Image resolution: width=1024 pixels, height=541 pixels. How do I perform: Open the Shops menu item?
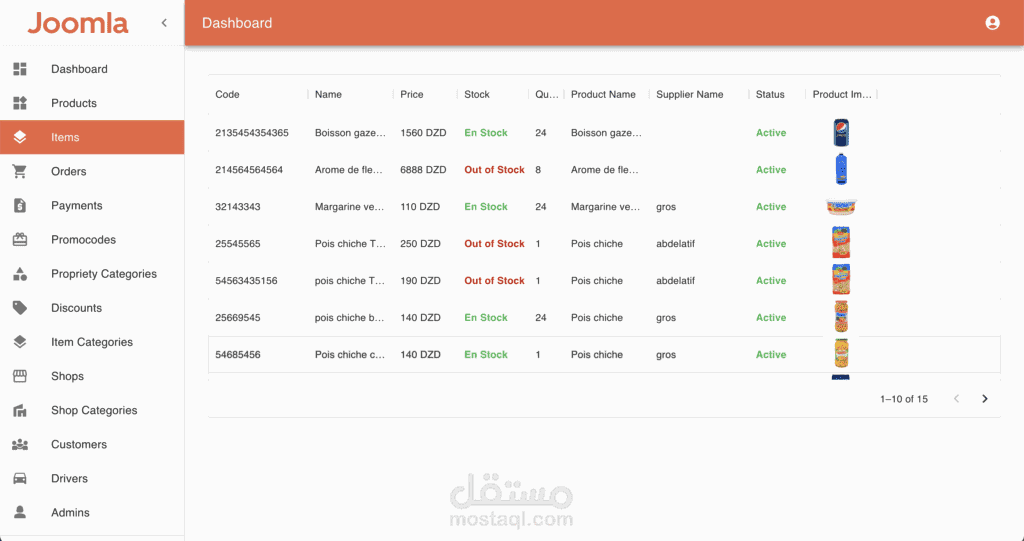click(92, 376)
